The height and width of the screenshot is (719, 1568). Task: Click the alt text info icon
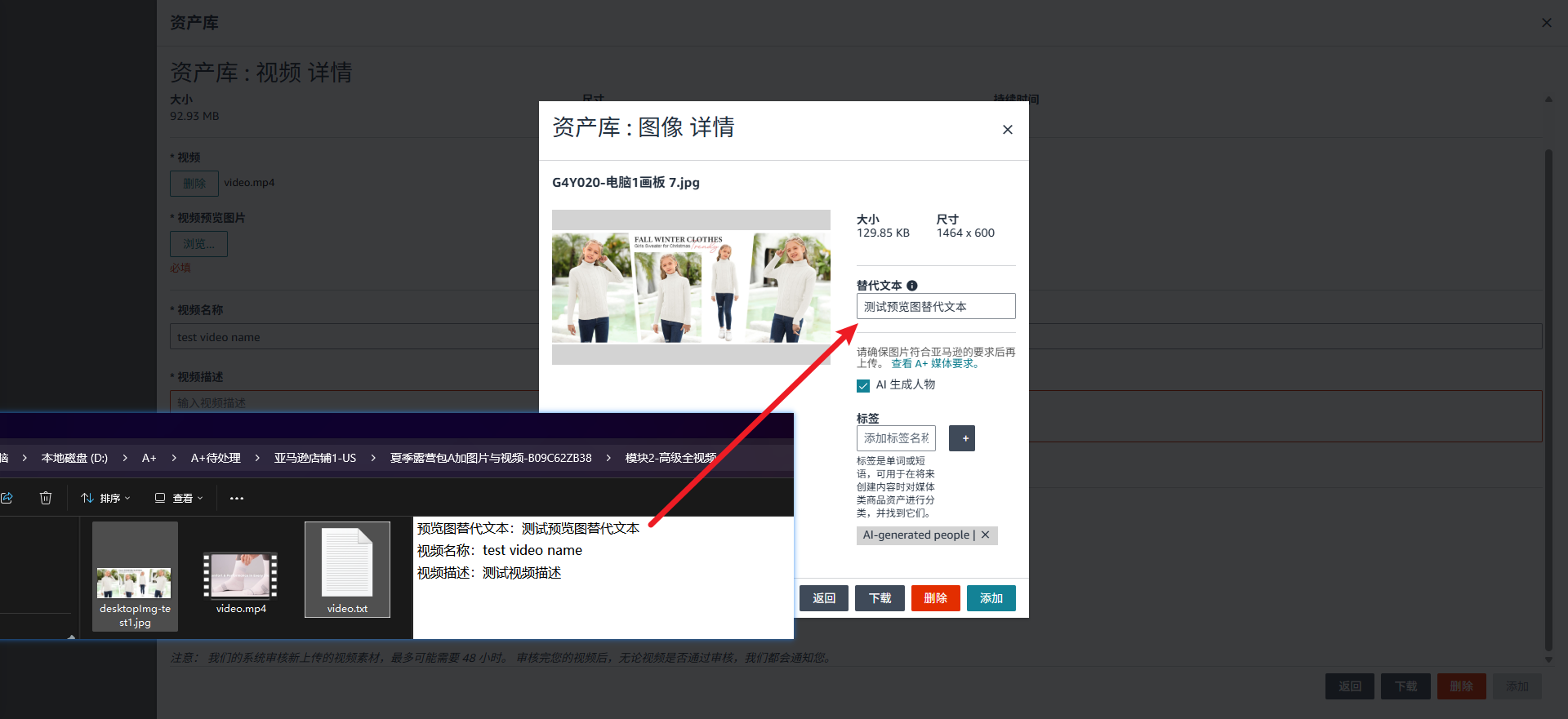pos(912,286)
